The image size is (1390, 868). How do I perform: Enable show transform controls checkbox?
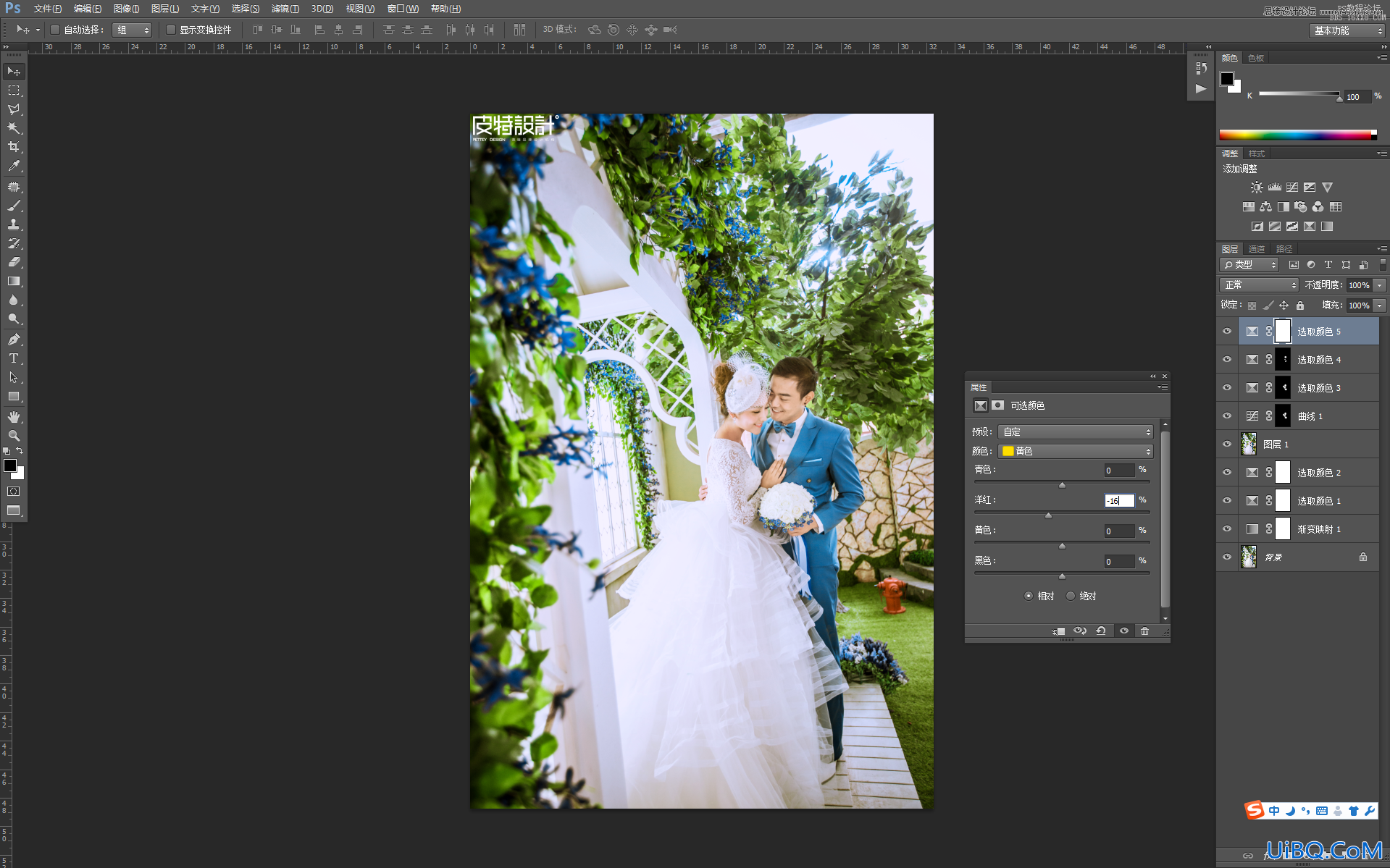click(x=171, y=30)
